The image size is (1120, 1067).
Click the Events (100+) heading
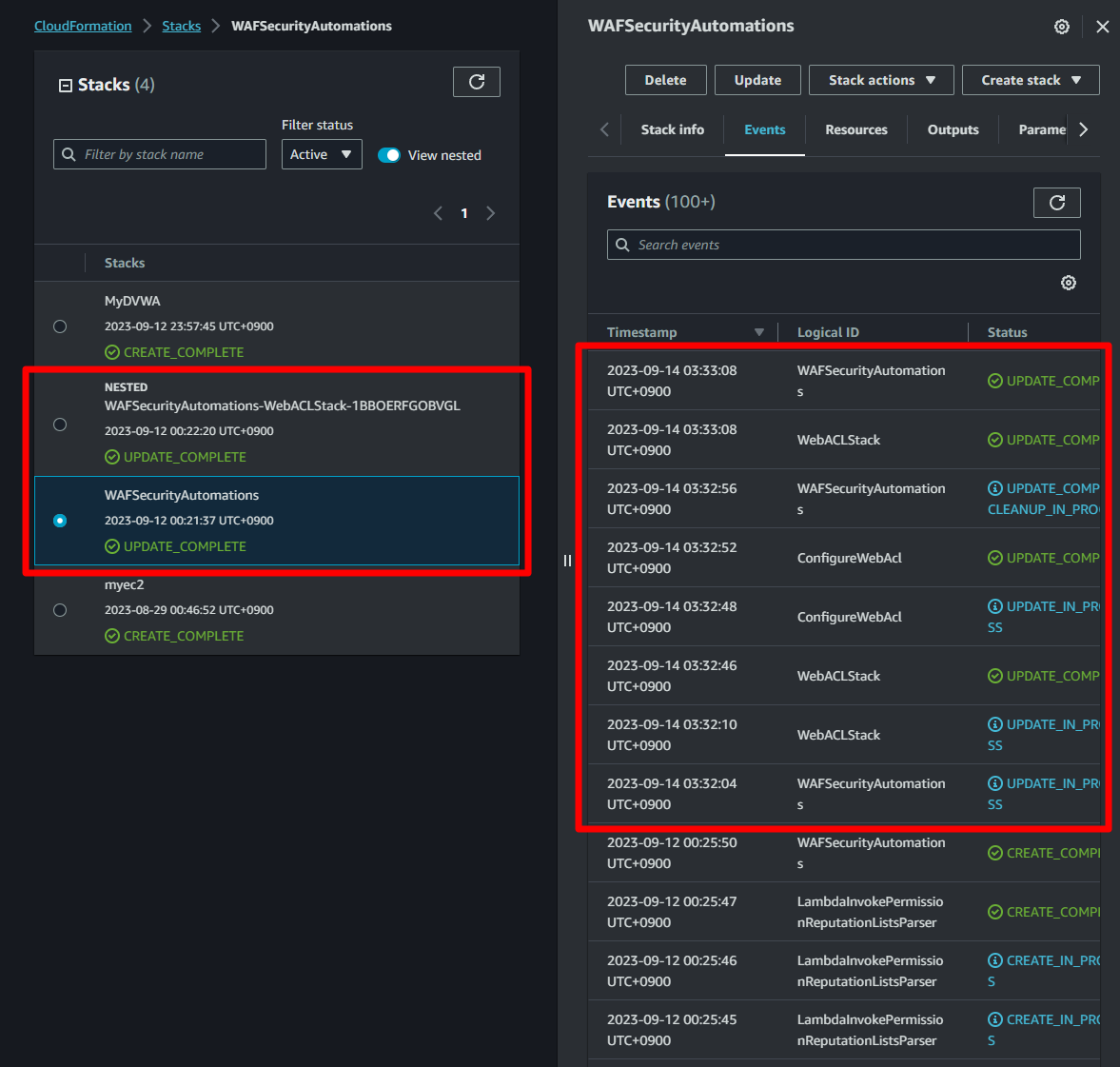click(x=660, y=202)
